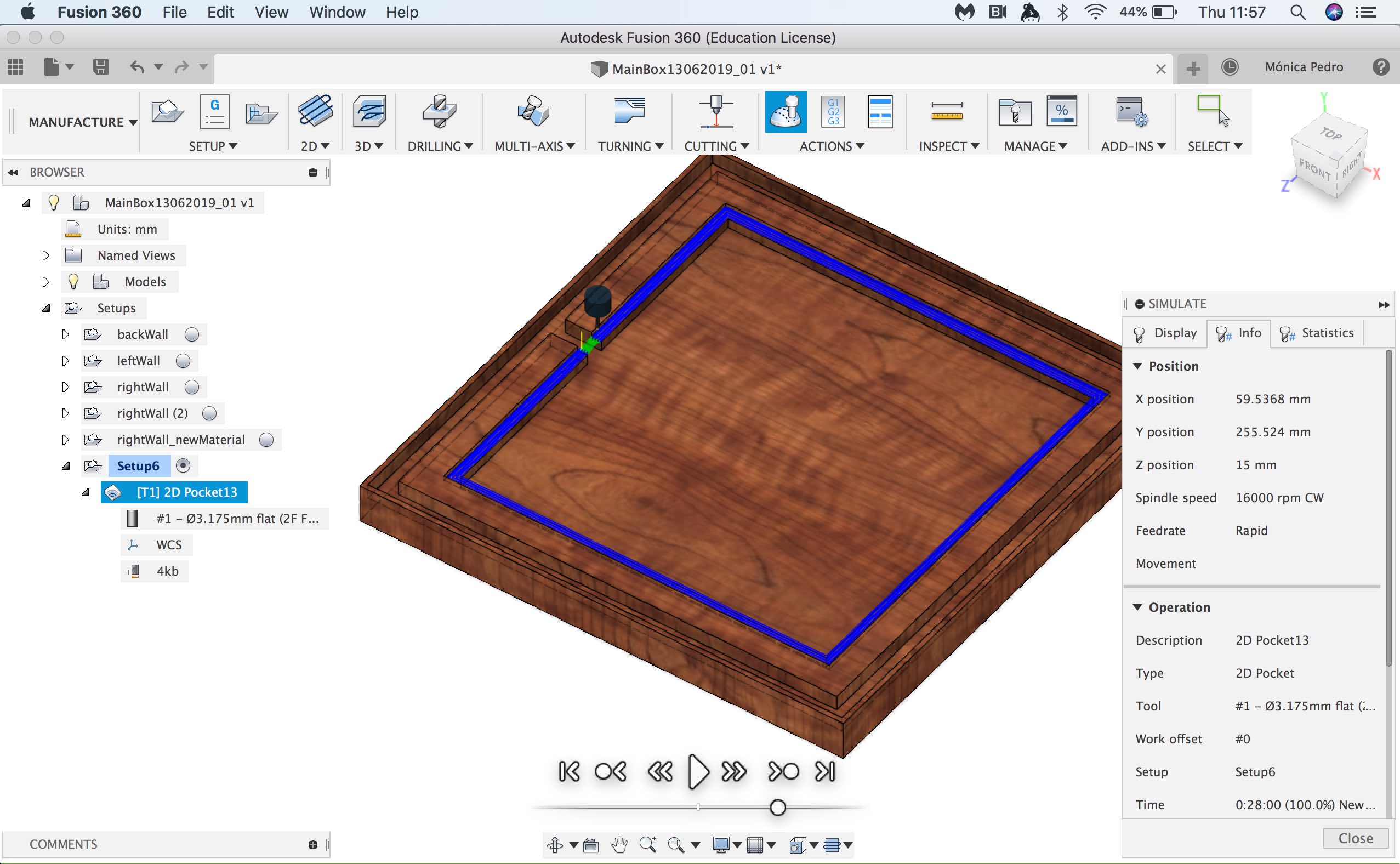Go to end of toolpath
This screenshot has width=1400, height=864.
[826, 772]
